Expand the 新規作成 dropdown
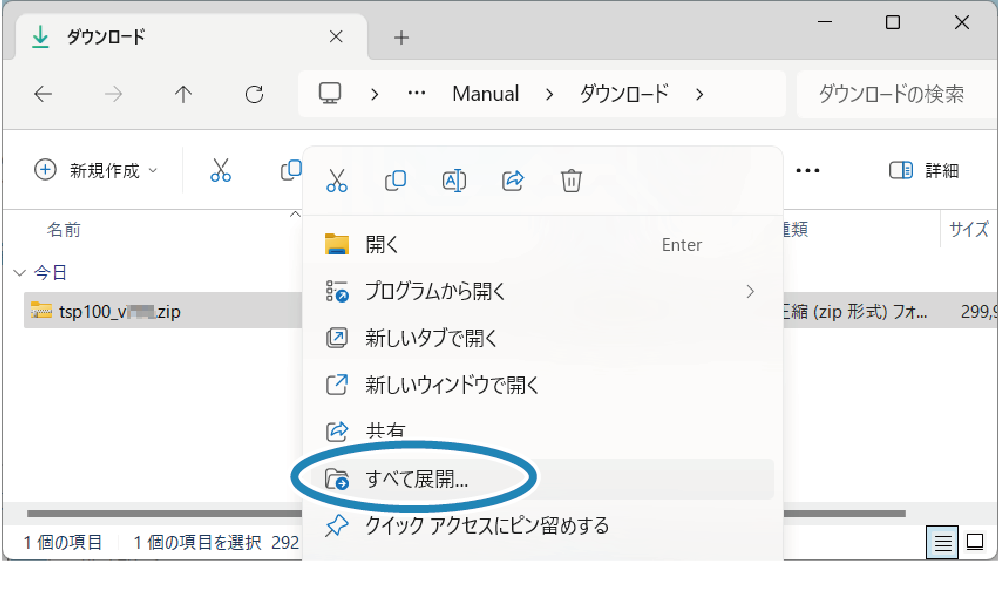The image size is (1000, 600). coord(97,170)
